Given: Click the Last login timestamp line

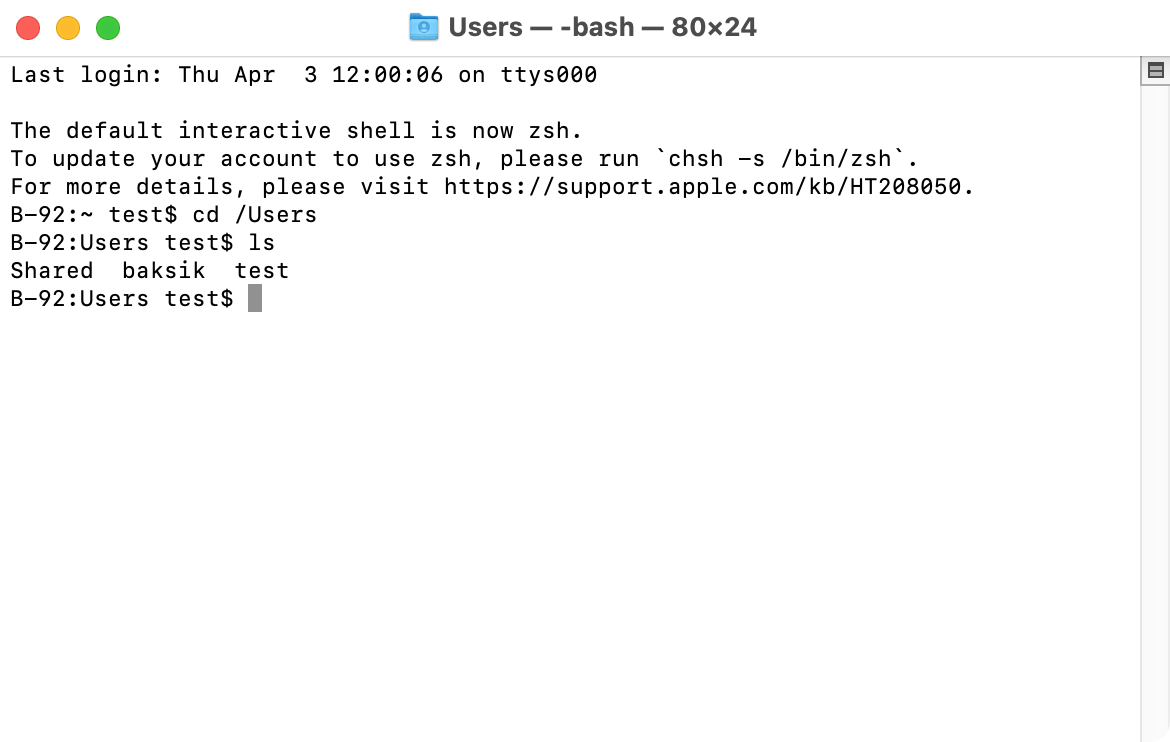Looking at the screenshot, I should (300, 74).
